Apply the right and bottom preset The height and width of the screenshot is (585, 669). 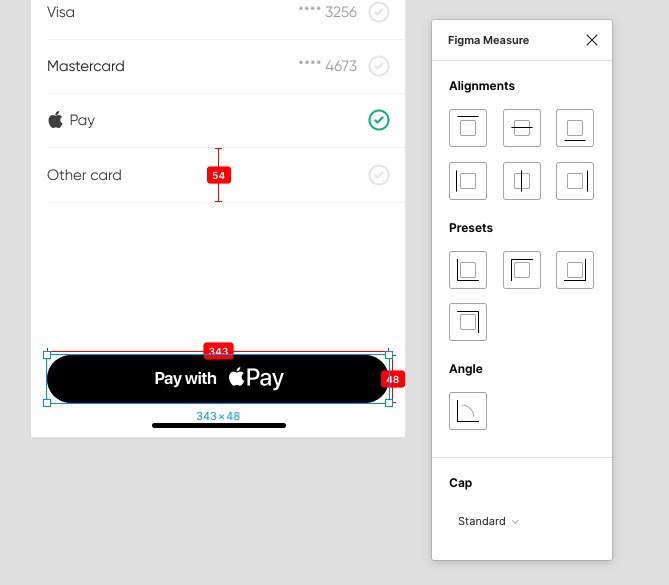pyautogui.click(x=575, y=270)
